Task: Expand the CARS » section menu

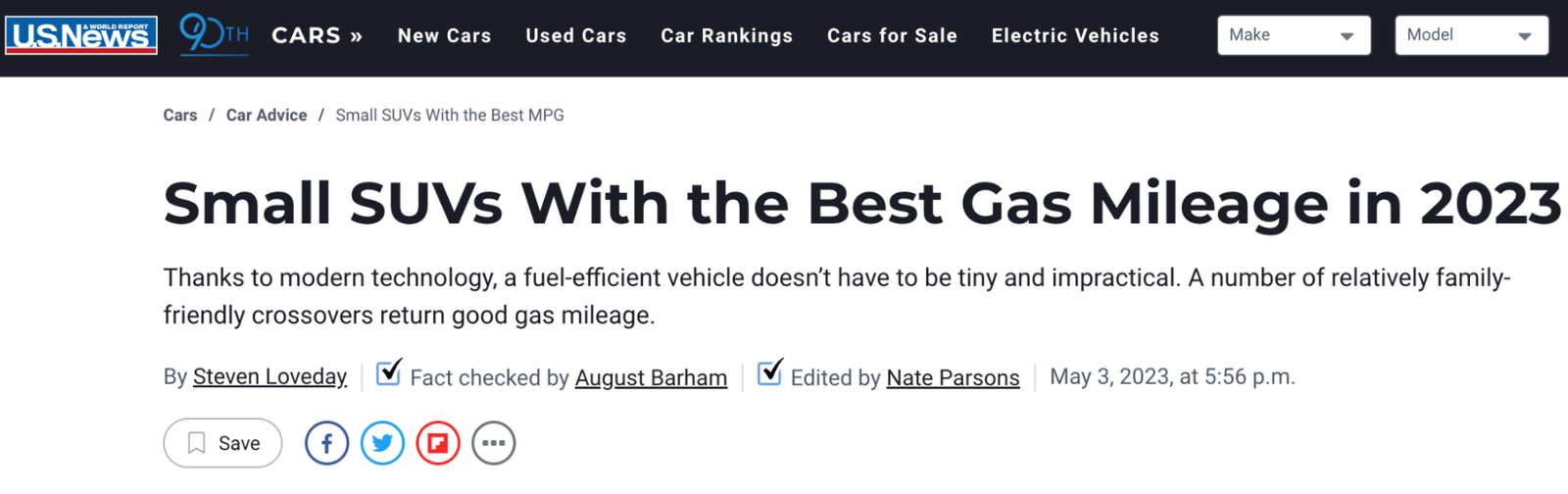Action: coord(318,35)
